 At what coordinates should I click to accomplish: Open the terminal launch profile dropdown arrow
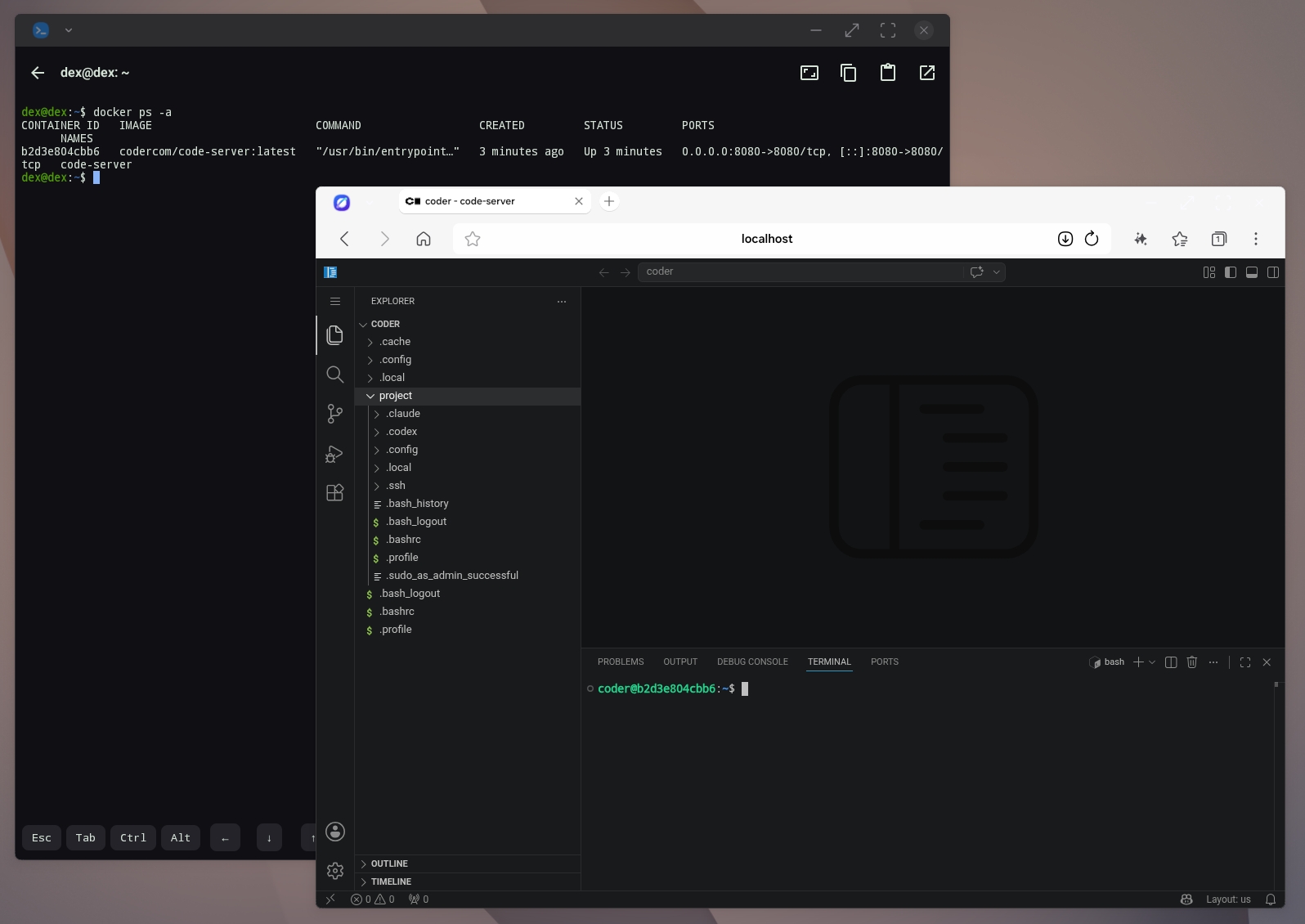(x=1153, y=662)
